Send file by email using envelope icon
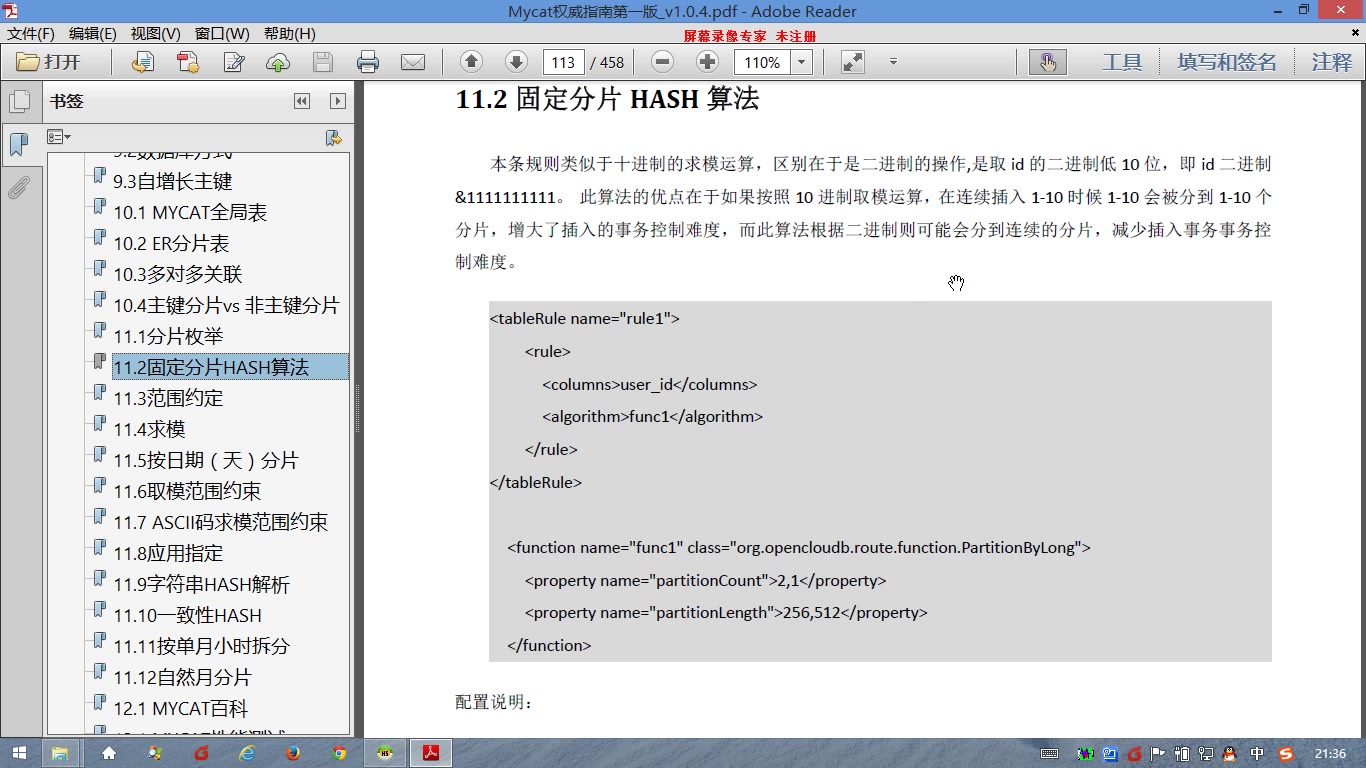This screenshot has height=768, width=1366. tap(413, 62)
